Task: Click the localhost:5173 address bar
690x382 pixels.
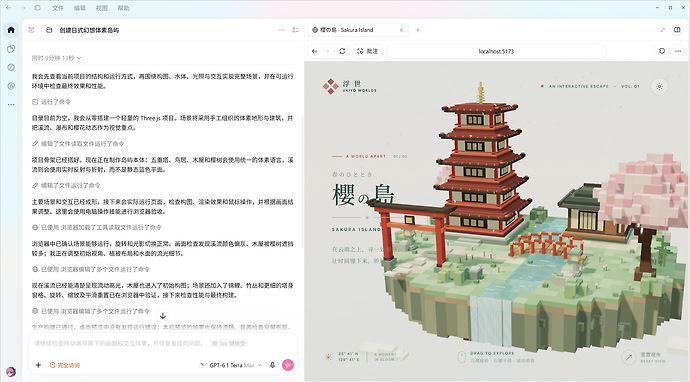Action: (496, 51)
